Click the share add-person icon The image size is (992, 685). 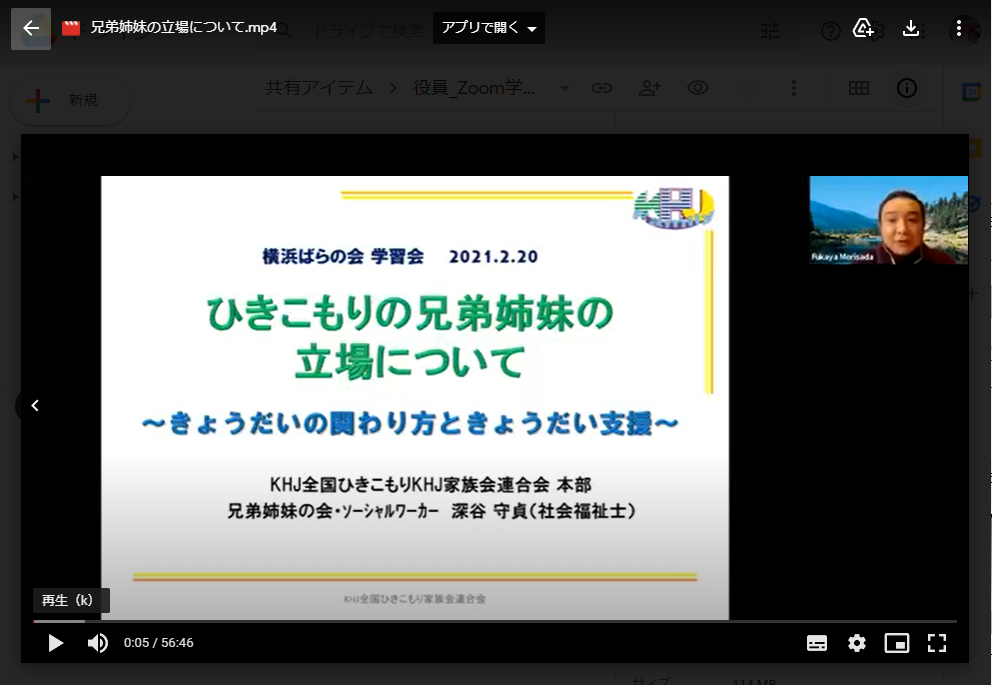click(x=650, y=88)
